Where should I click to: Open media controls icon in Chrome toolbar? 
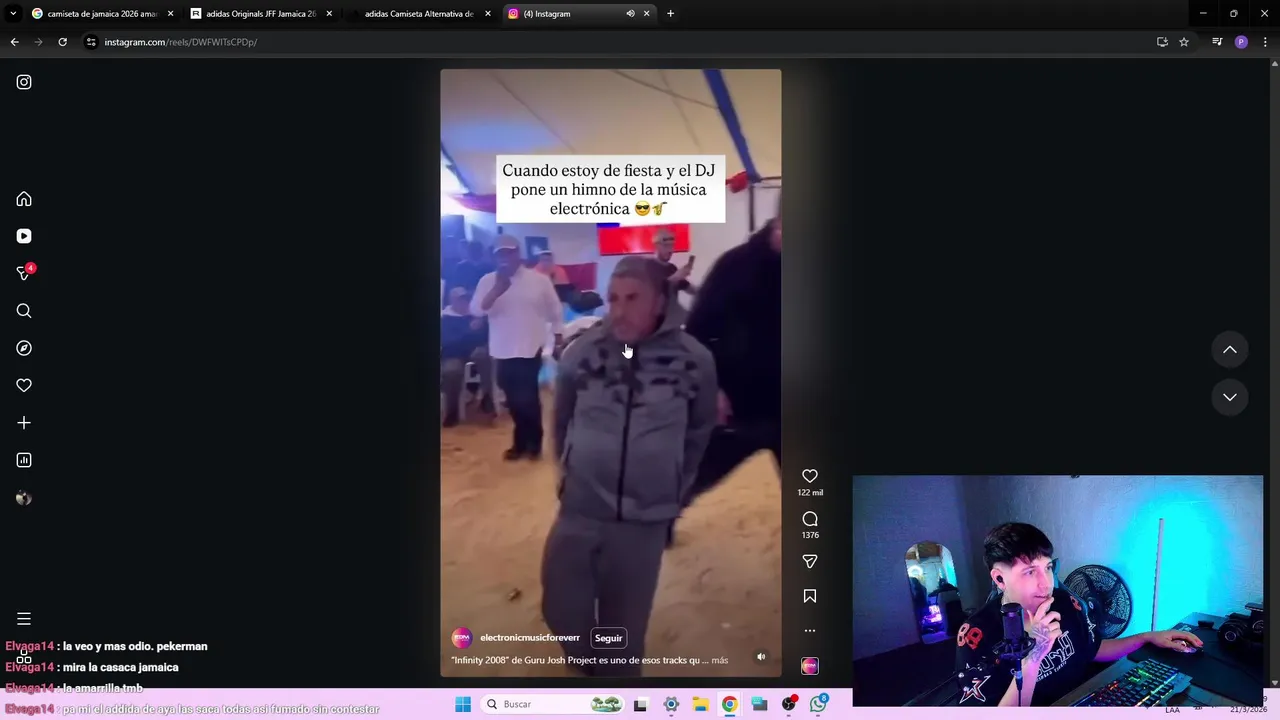pyautogui.click(x=1217, y=42)
